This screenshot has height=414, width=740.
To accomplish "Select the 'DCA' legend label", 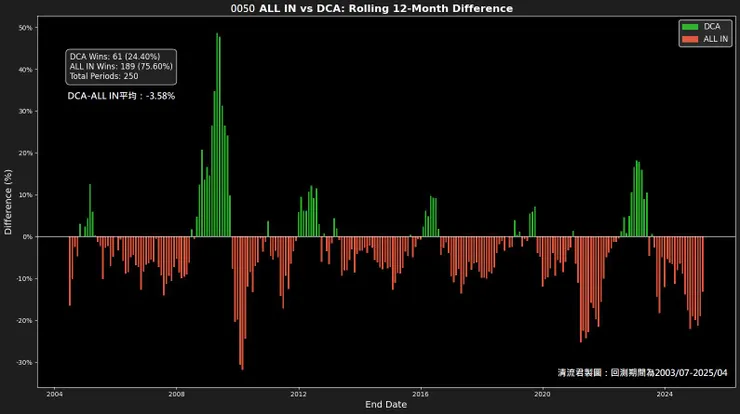I will 712,27.
